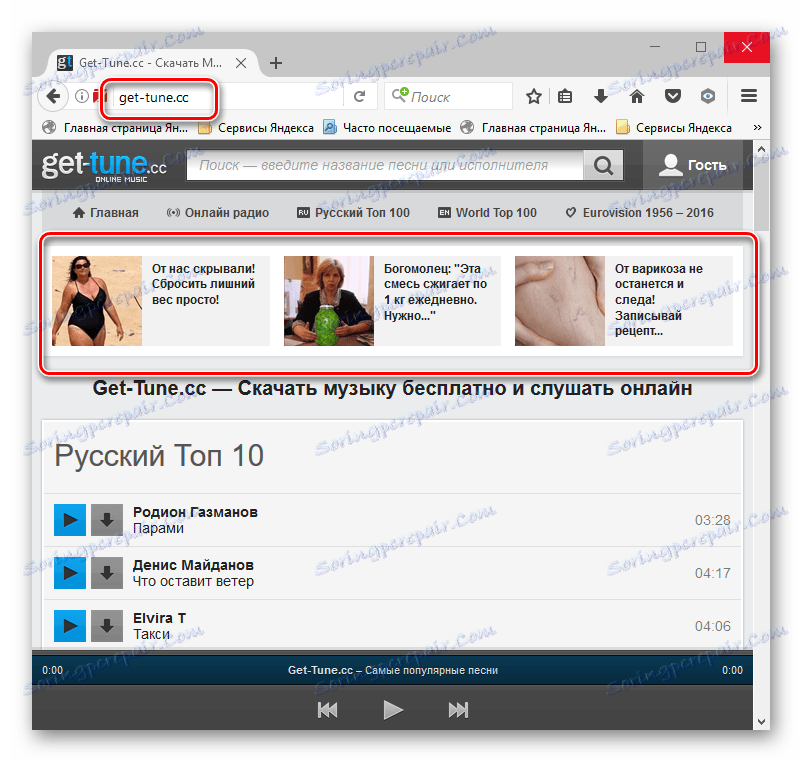Click hexagon eye extension icon
Screen dimensions: 802x762
tap(708, 96)
